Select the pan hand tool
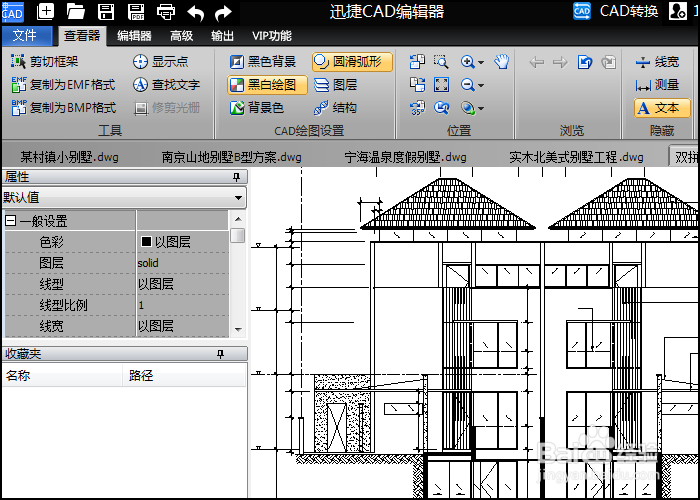 [x=501, y=62]
